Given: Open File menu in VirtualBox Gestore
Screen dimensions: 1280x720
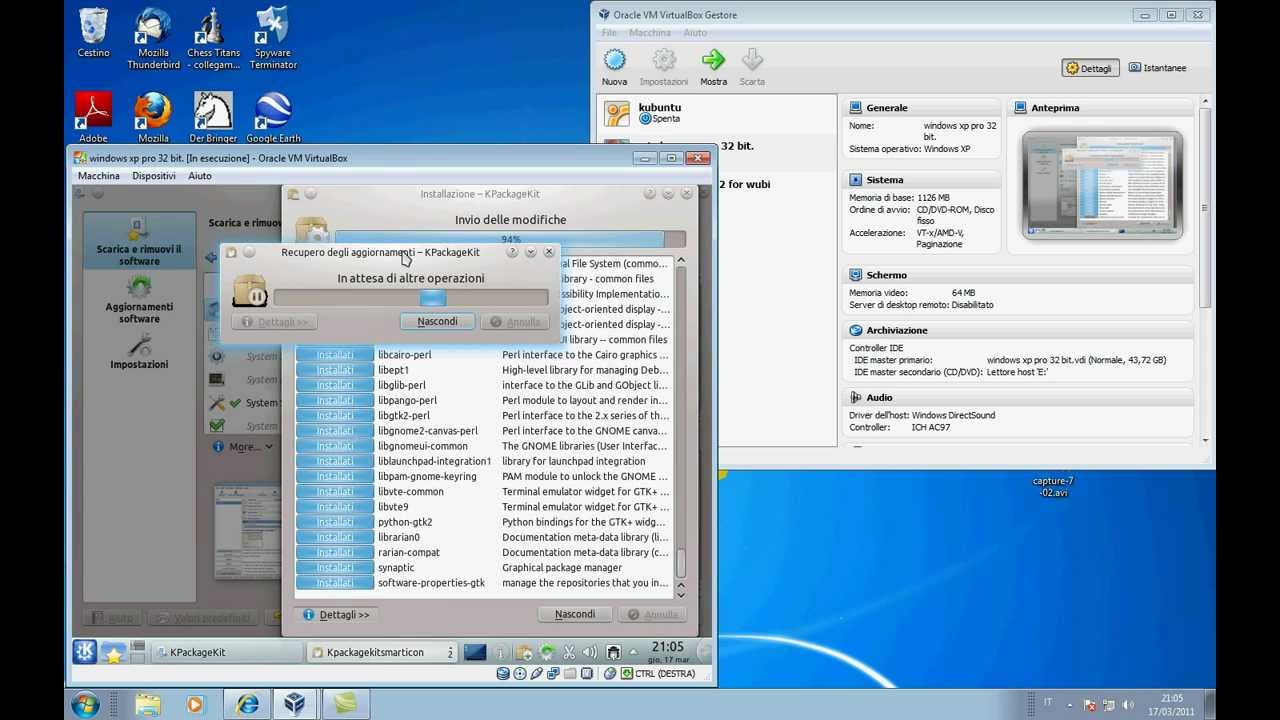Looking at the screenshot, I should point(609,33).
